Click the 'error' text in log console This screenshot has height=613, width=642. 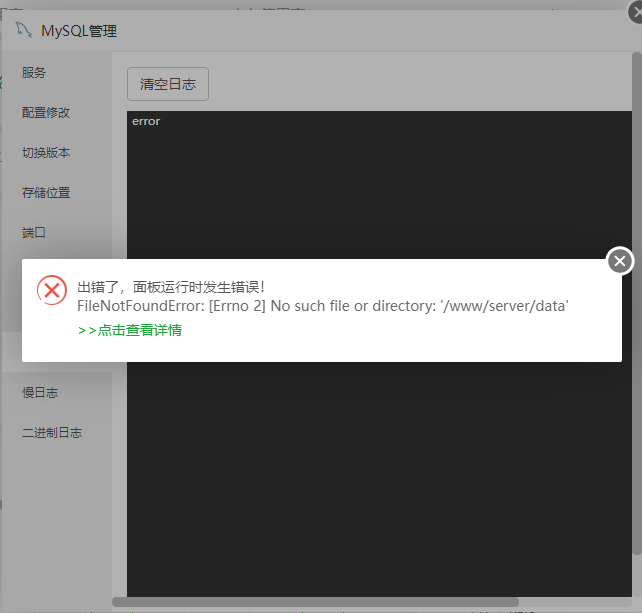pyautogui.click(x=146, y=122)
